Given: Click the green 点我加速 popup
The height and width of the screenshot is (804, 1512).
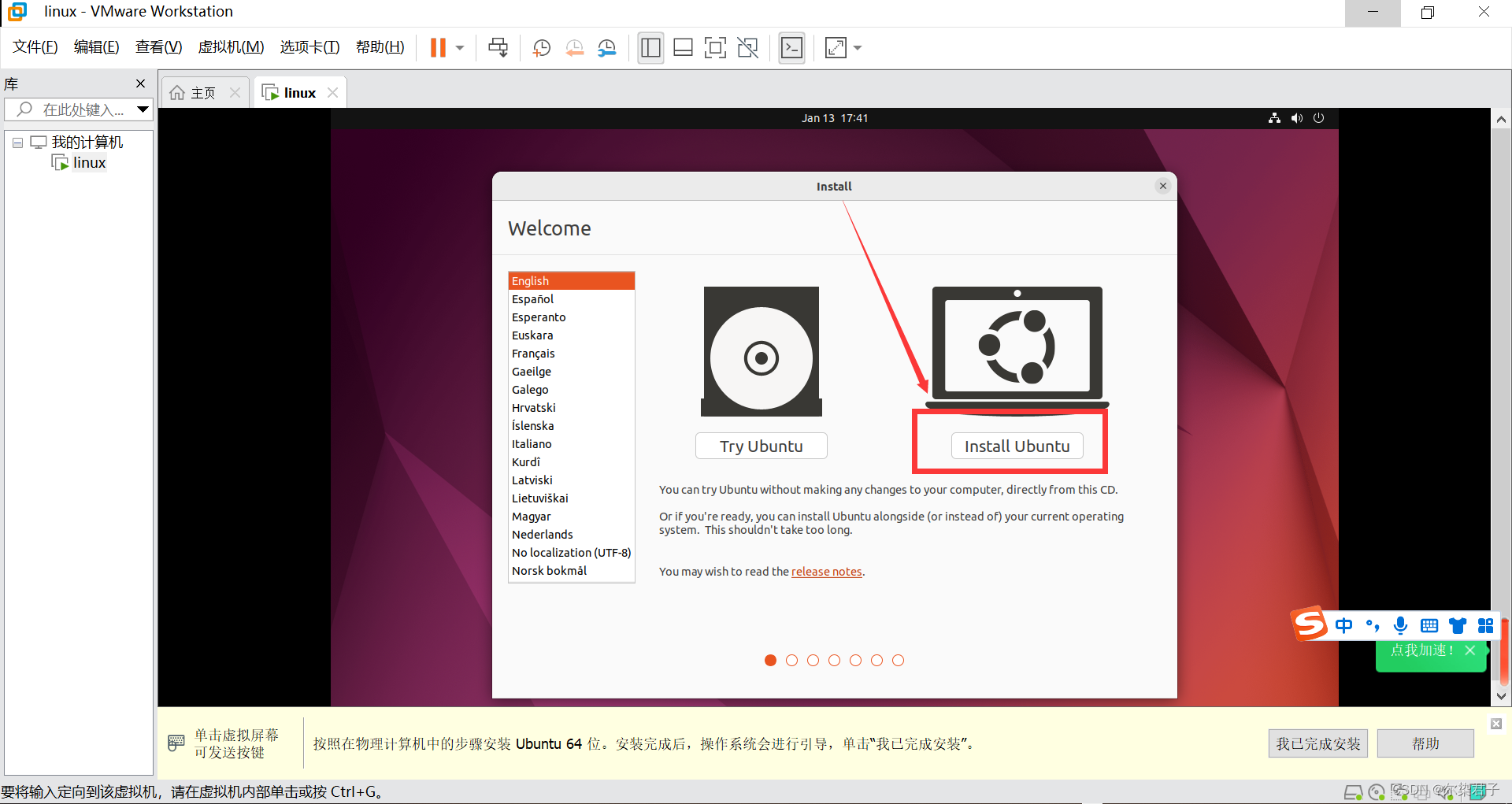Looking at the screenshot, I should point(1421,650).
